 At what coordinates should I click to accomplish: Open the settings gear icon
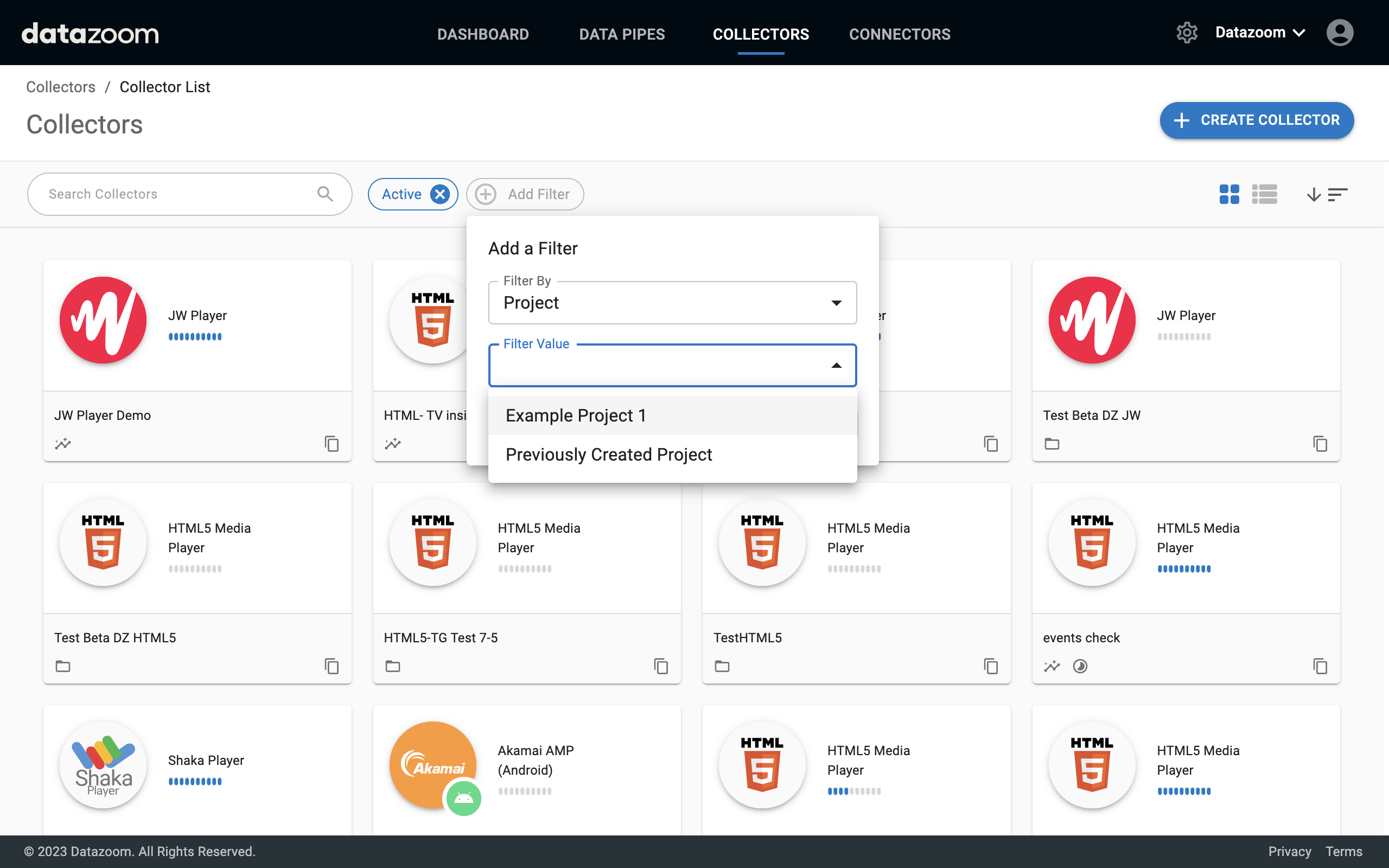pyautogui.click(x=1187, y=33)
